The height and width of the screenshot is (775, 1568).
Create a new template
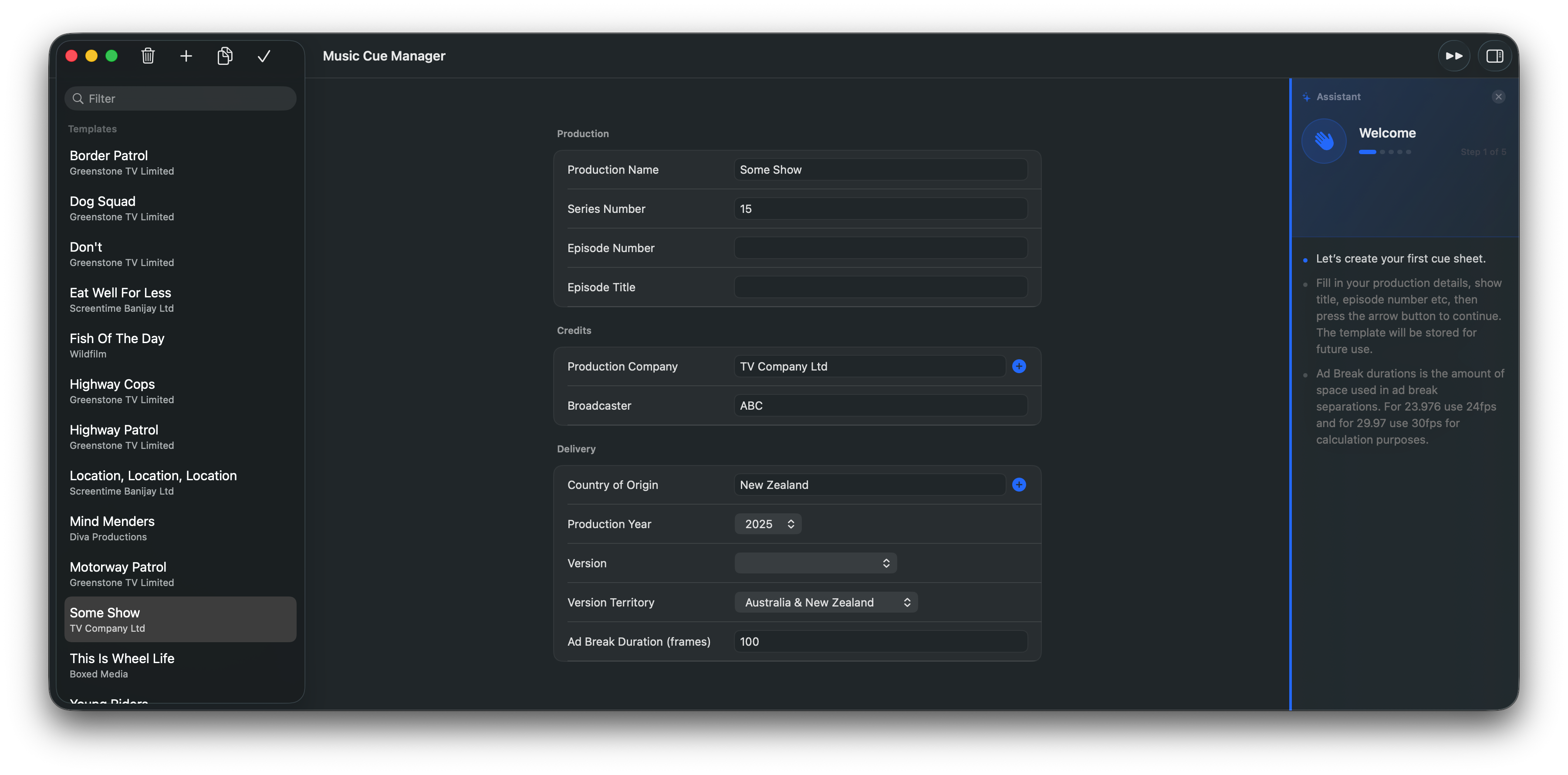186,55
